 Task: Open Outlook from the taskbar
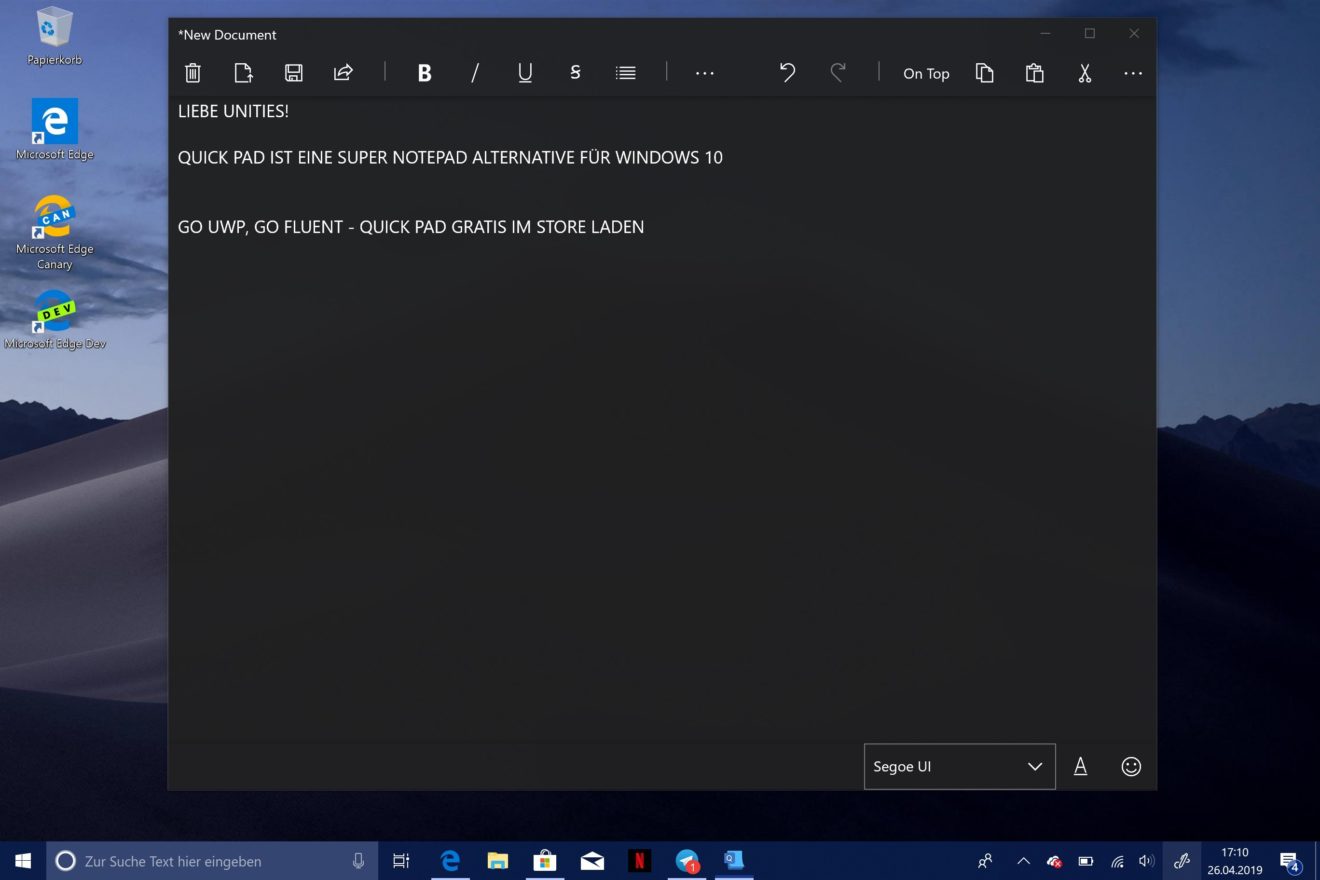[734, 861]
